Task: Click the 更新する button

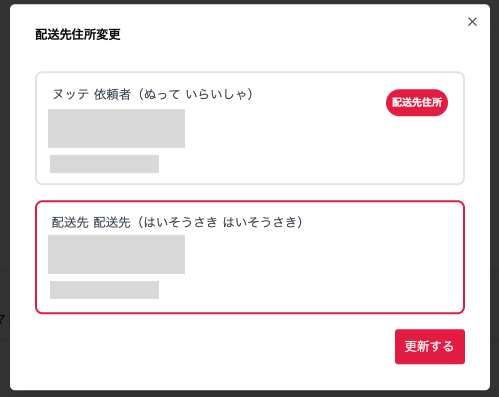Action: (x=430, y=346)
